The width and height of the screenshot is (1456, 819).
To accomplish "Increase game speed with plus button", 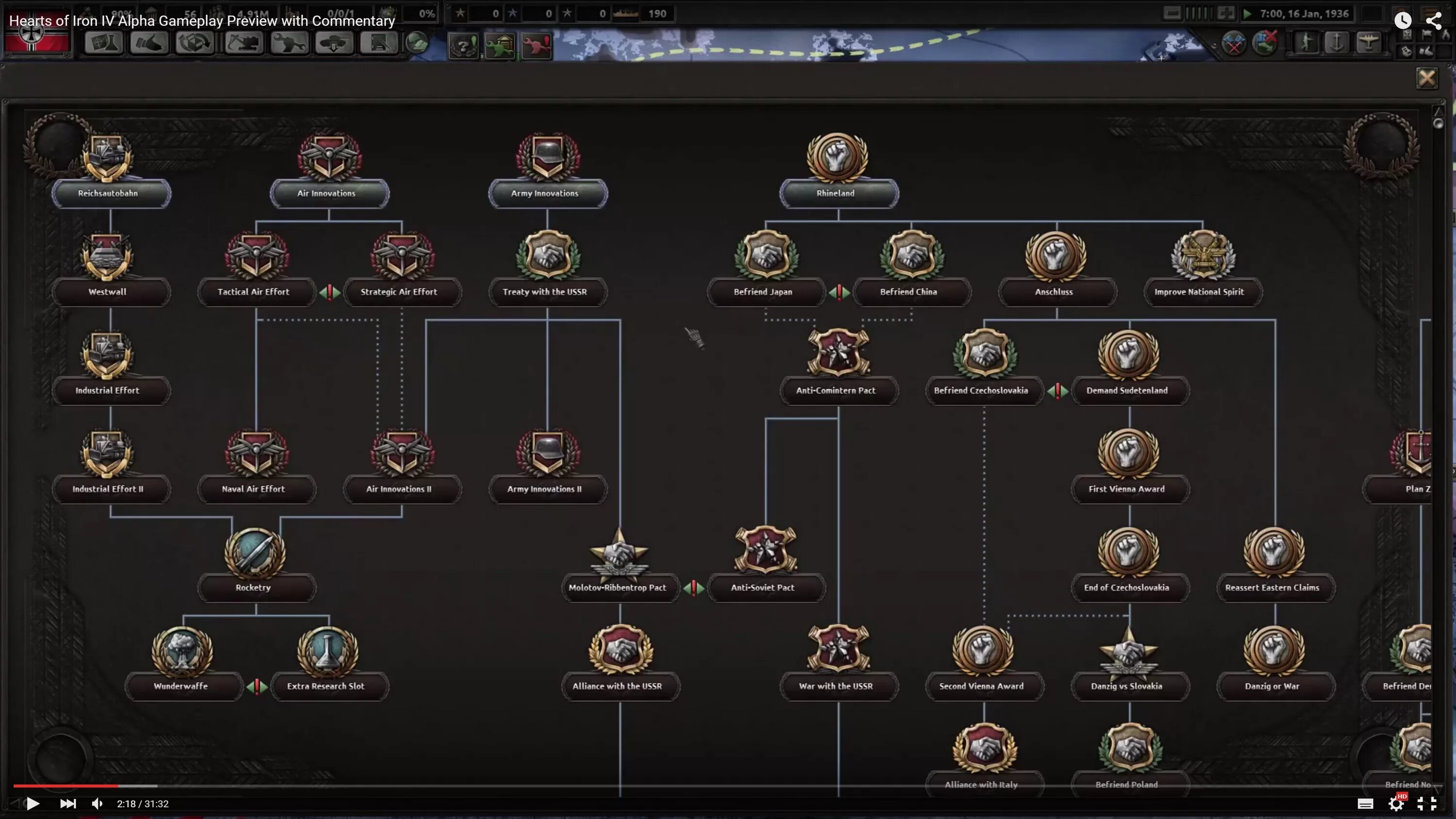I will (1225, 13).
